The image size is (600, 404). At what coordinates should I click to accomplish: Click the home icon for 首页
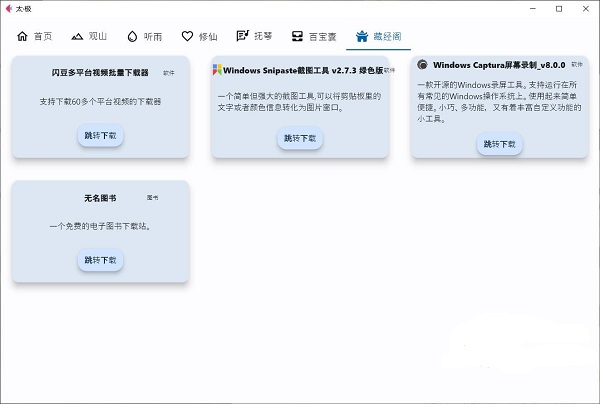pos(22,36)
